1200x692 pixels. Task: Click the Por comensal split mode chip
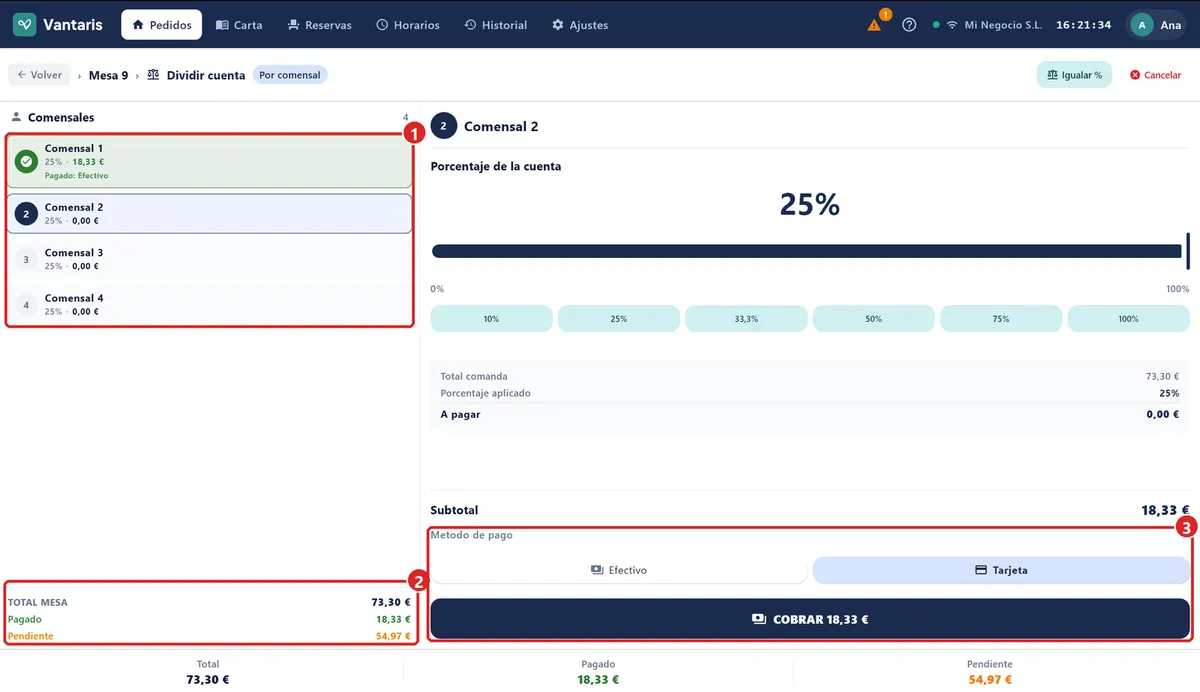290,75
